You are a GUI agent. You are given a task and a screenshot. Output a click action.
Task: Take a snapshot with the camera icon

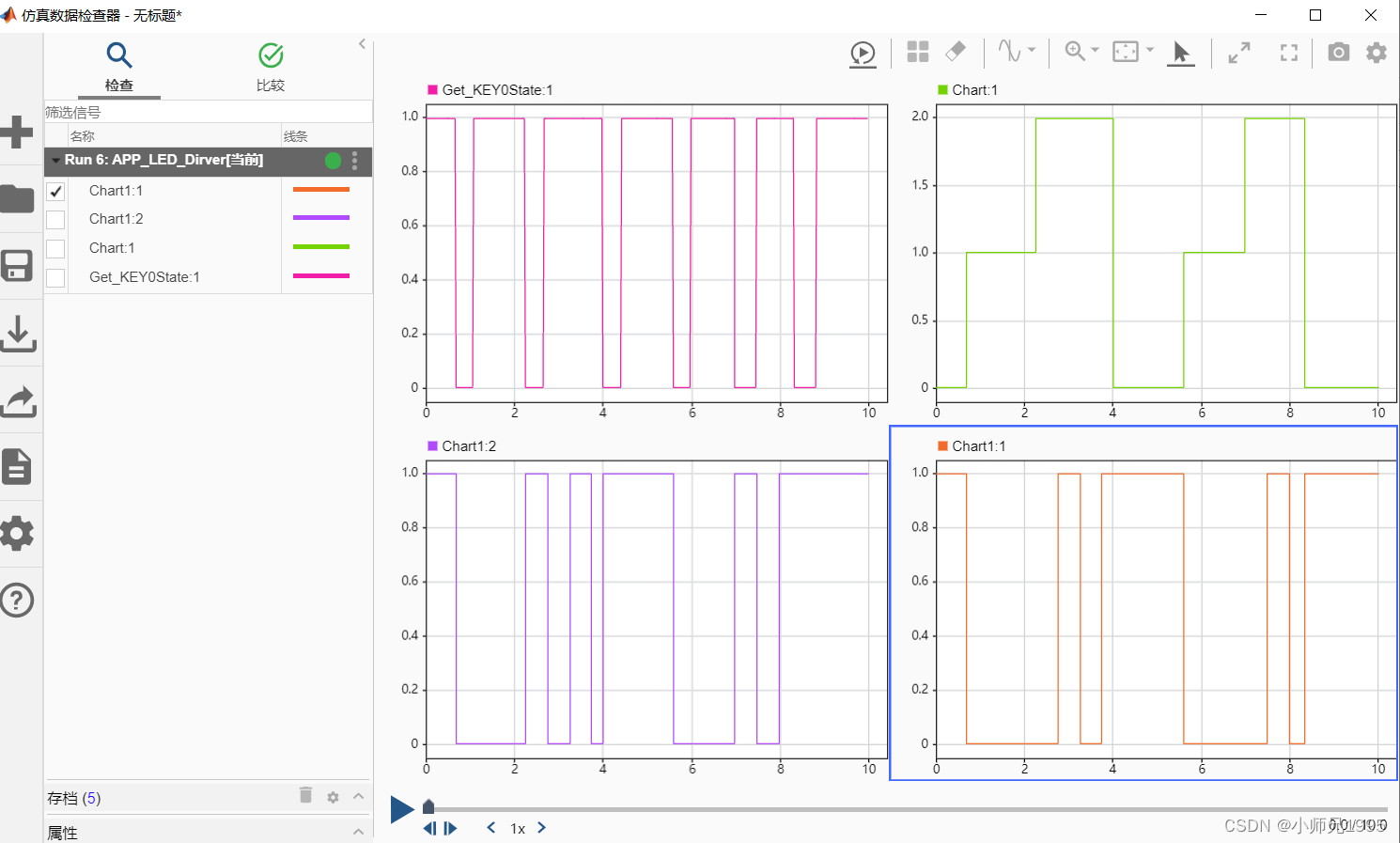pyautogui.click(x=1338, y=53)
